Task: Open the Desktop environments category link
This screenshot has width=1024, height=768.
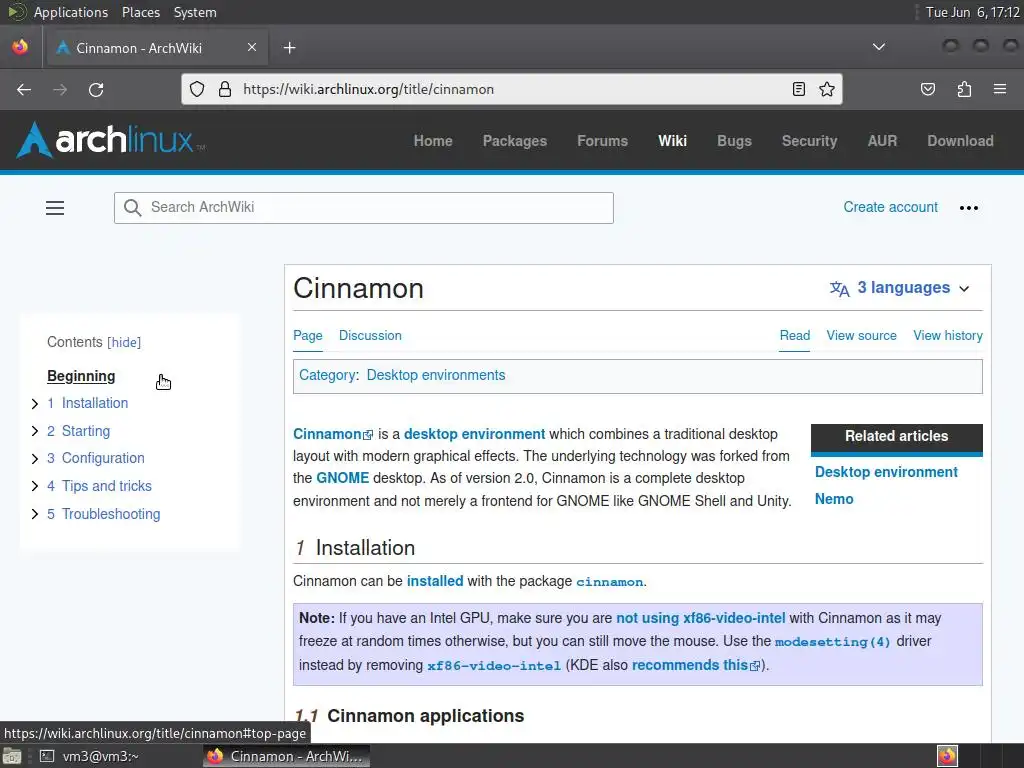Action: point(436,376)
